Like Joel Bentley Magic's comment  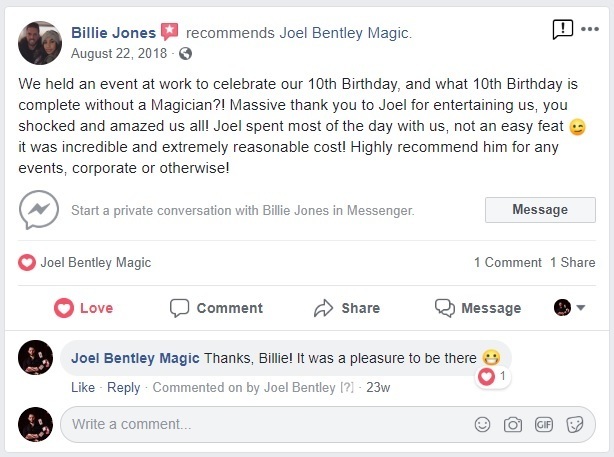click(83, 388)
